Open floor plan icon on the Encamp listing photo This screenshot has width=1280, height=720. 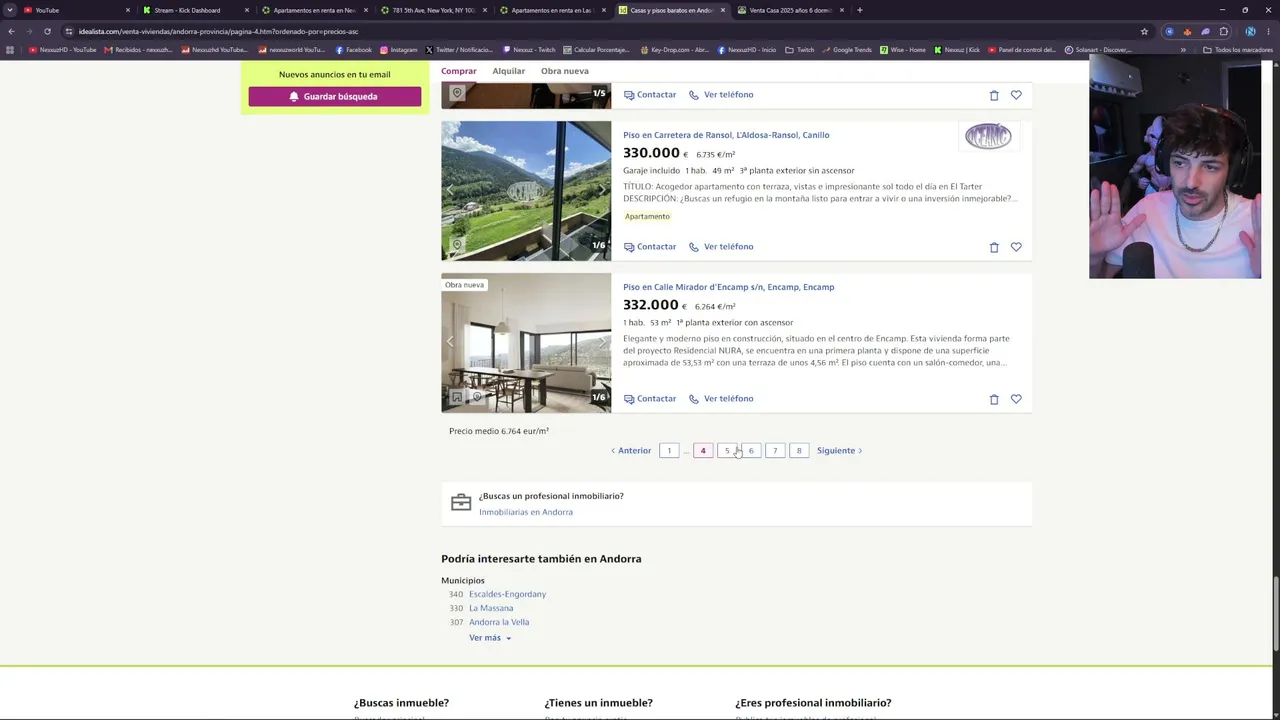(457, 397)
